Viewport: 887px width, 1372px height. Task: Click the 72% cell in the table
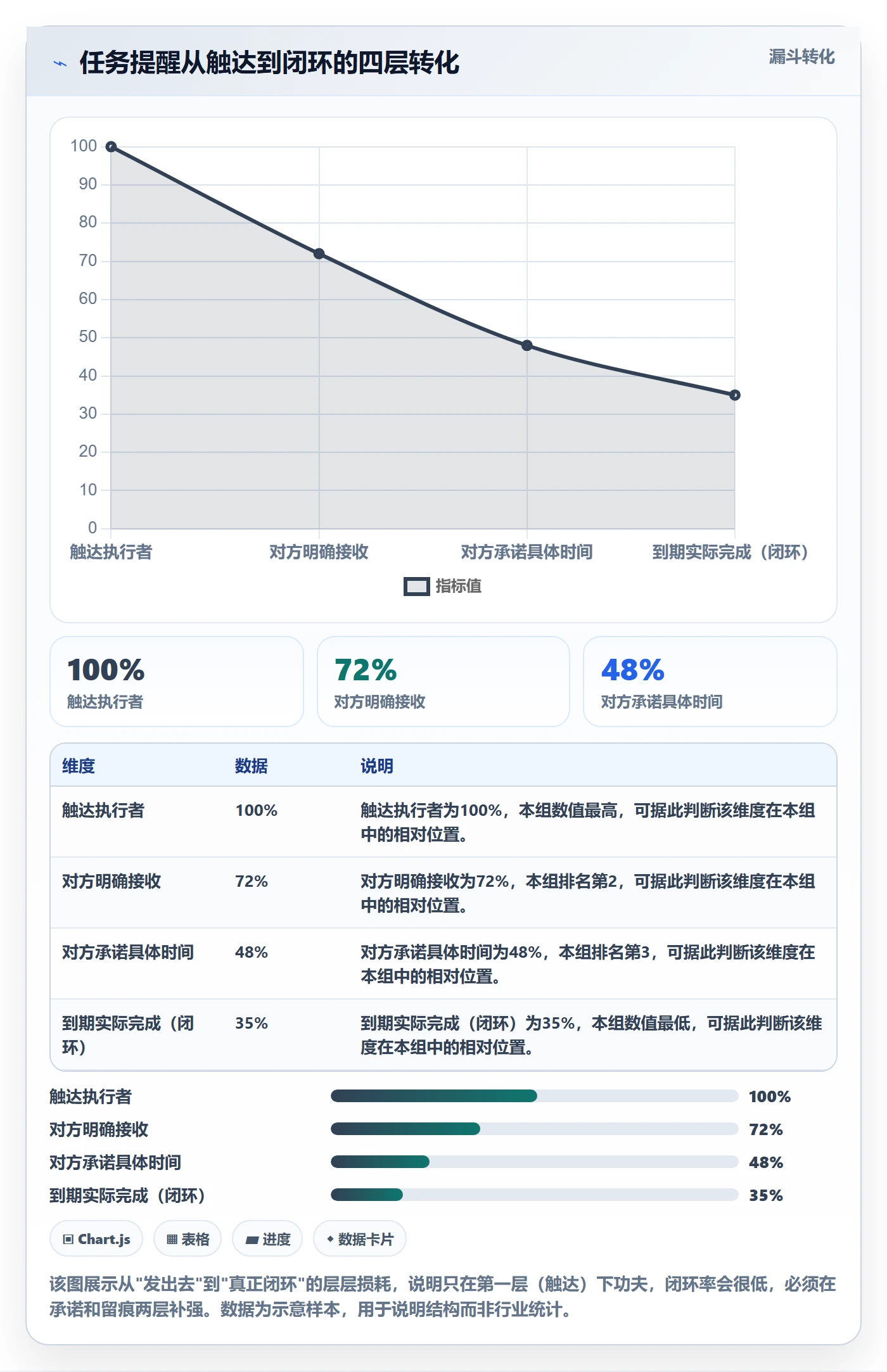point(252,881)
